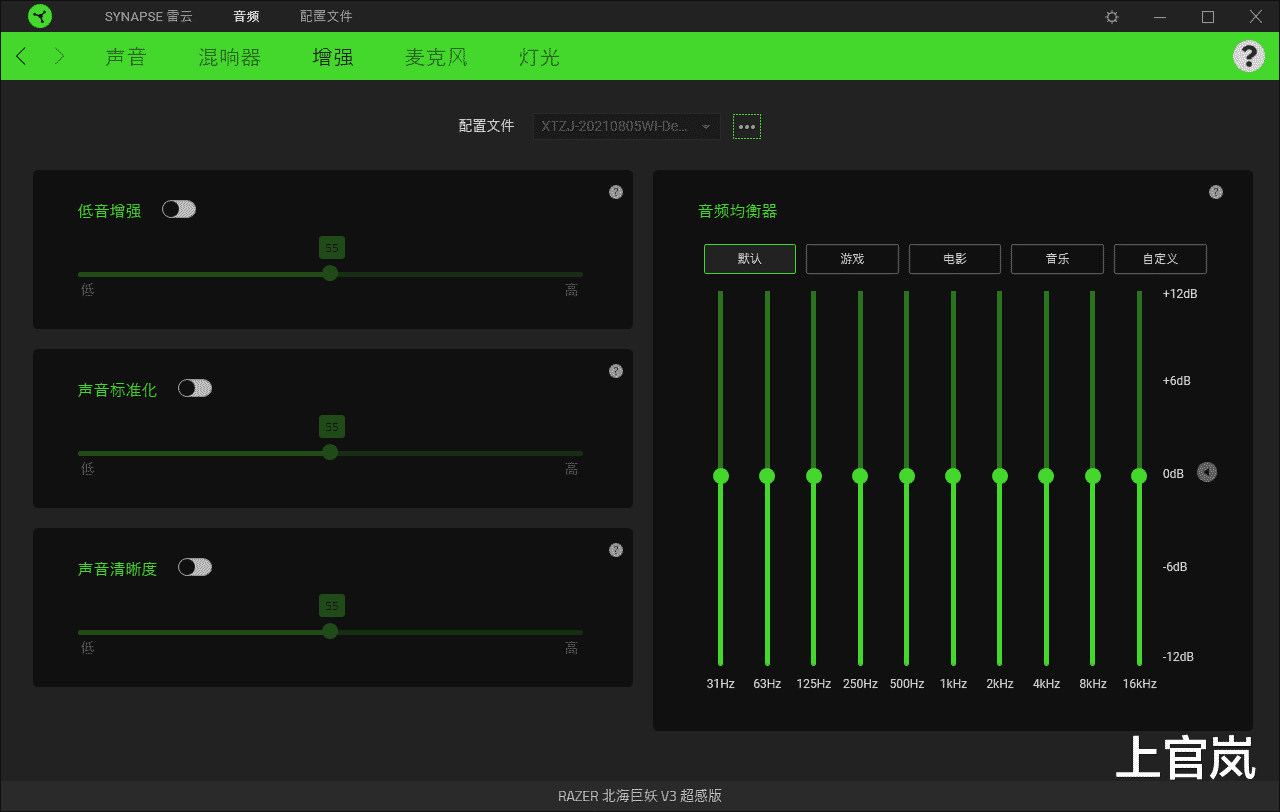Click the RAZER 北海巨妖 V3 超感版 device label
1280x812 pixels.
(640, 796)
